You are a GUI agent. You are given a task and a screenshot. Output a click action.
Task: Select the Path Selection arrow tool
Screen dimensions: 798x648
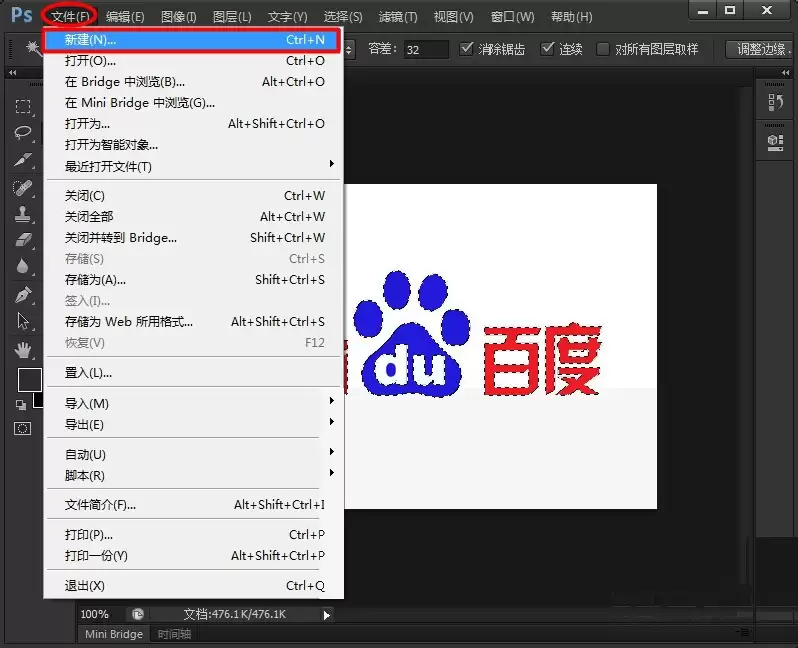pyautogui.click(x=23, y=321)
